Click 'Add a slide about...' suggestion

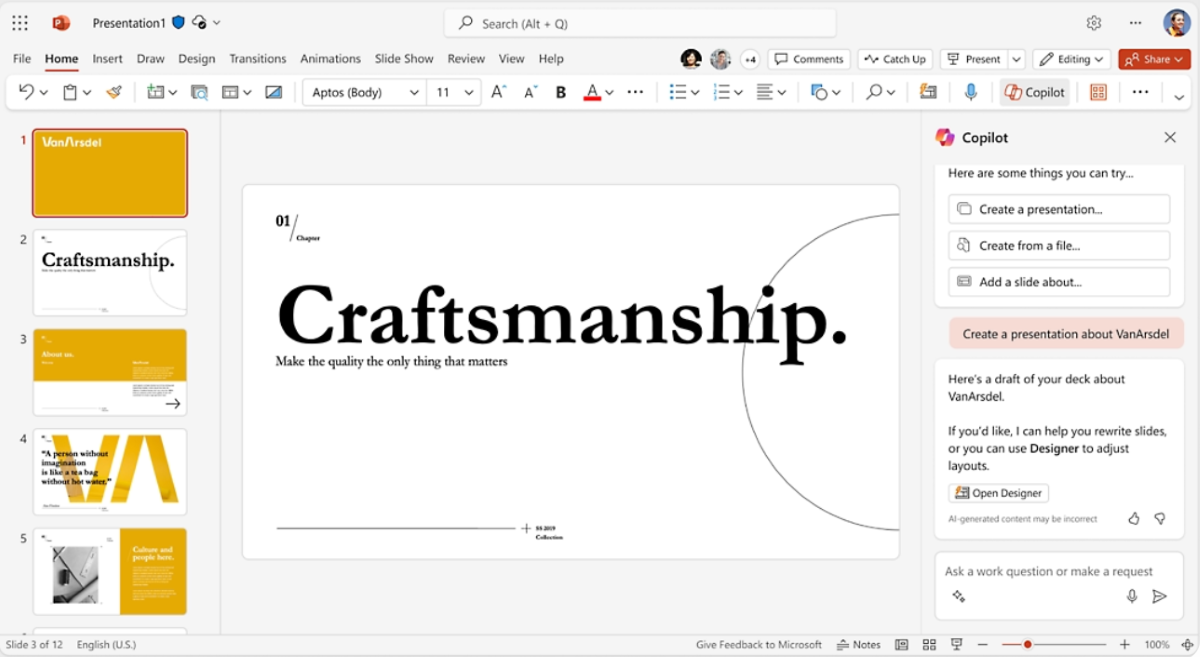coord(1059,282)
